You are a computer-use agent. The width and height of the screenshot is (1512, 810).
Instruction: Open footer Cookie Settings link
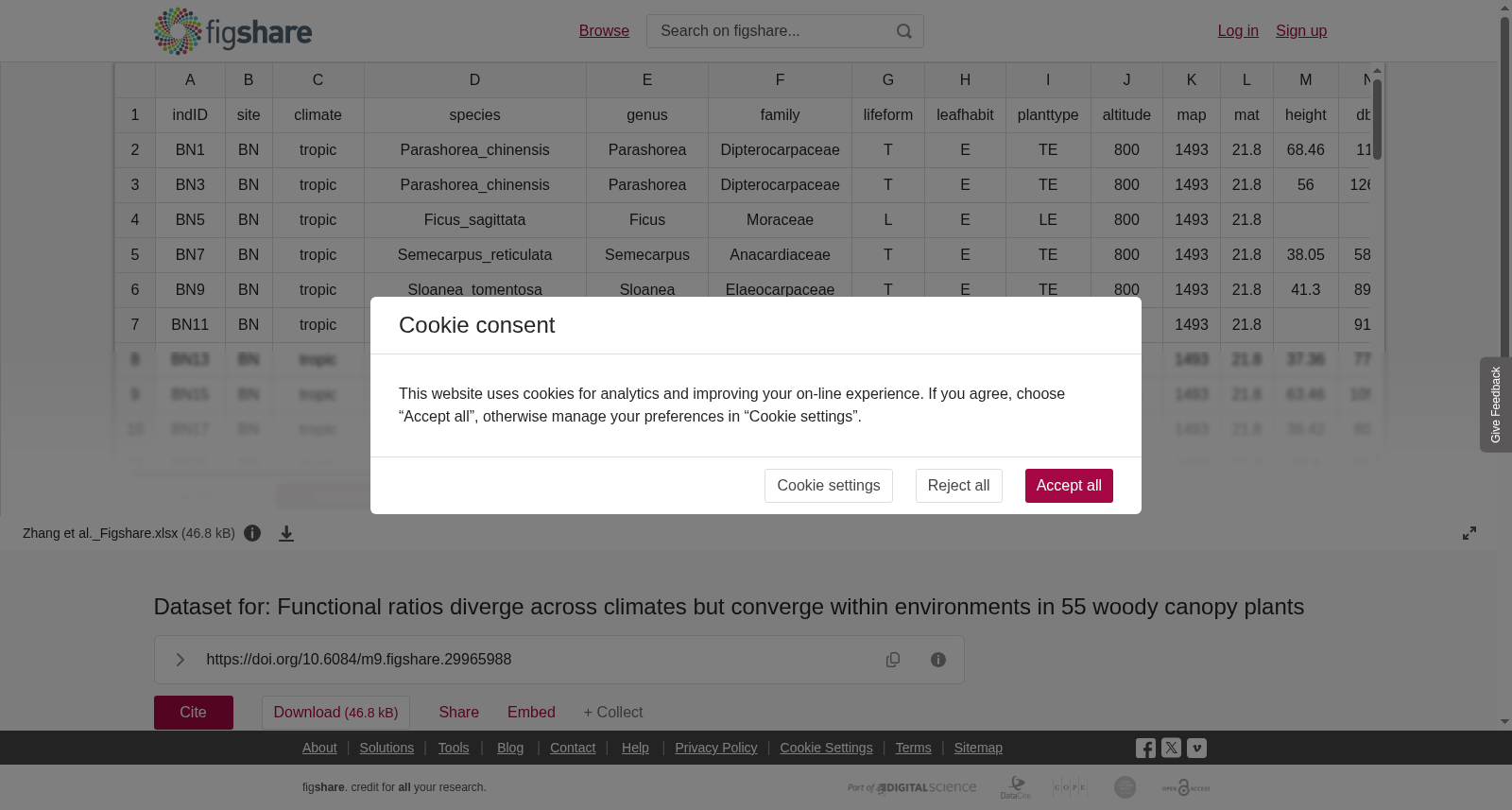click(x=826, y=748)
